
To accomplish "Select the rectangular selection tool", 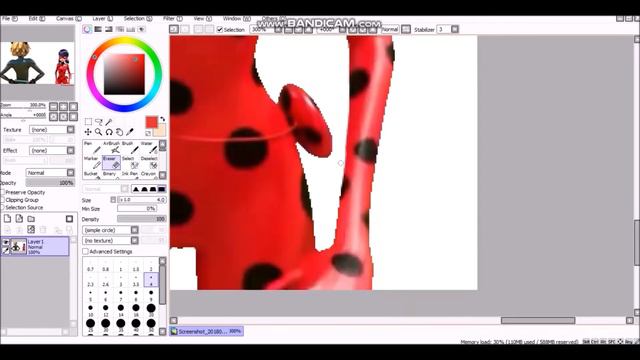I will click(88, 122).
